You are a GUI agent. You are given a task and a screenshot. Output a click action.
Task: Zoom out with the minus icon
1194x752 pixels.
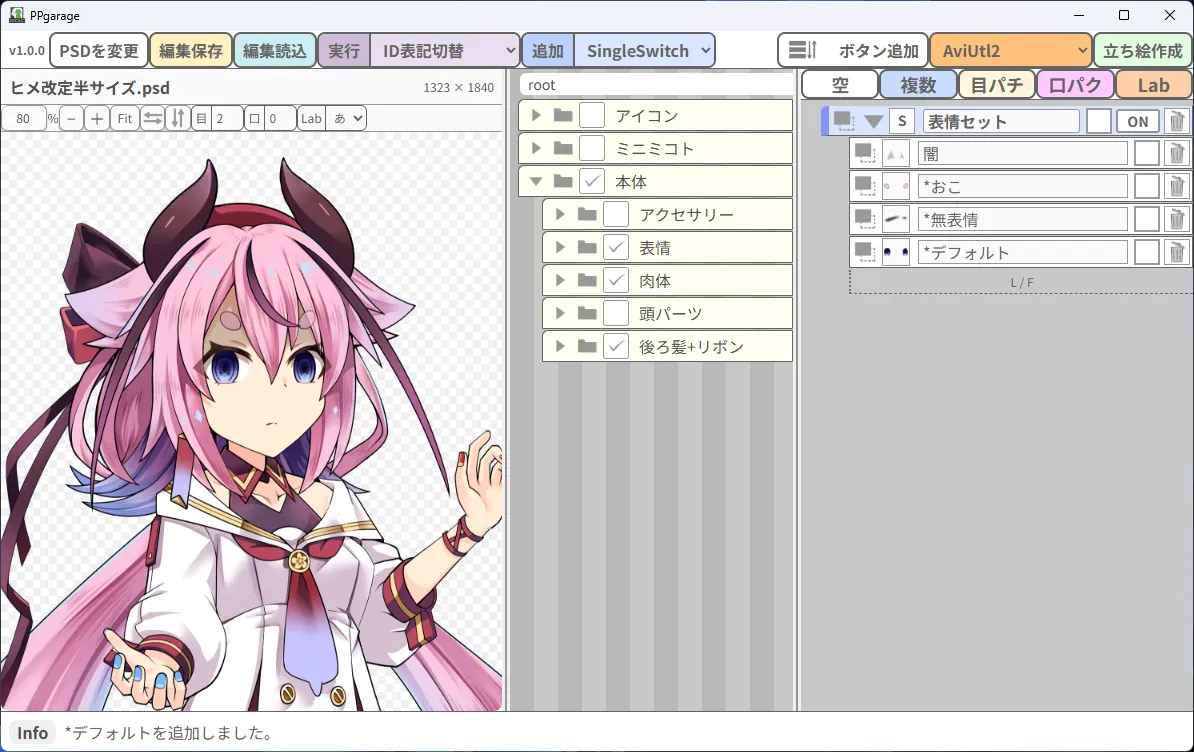point(71,118)
